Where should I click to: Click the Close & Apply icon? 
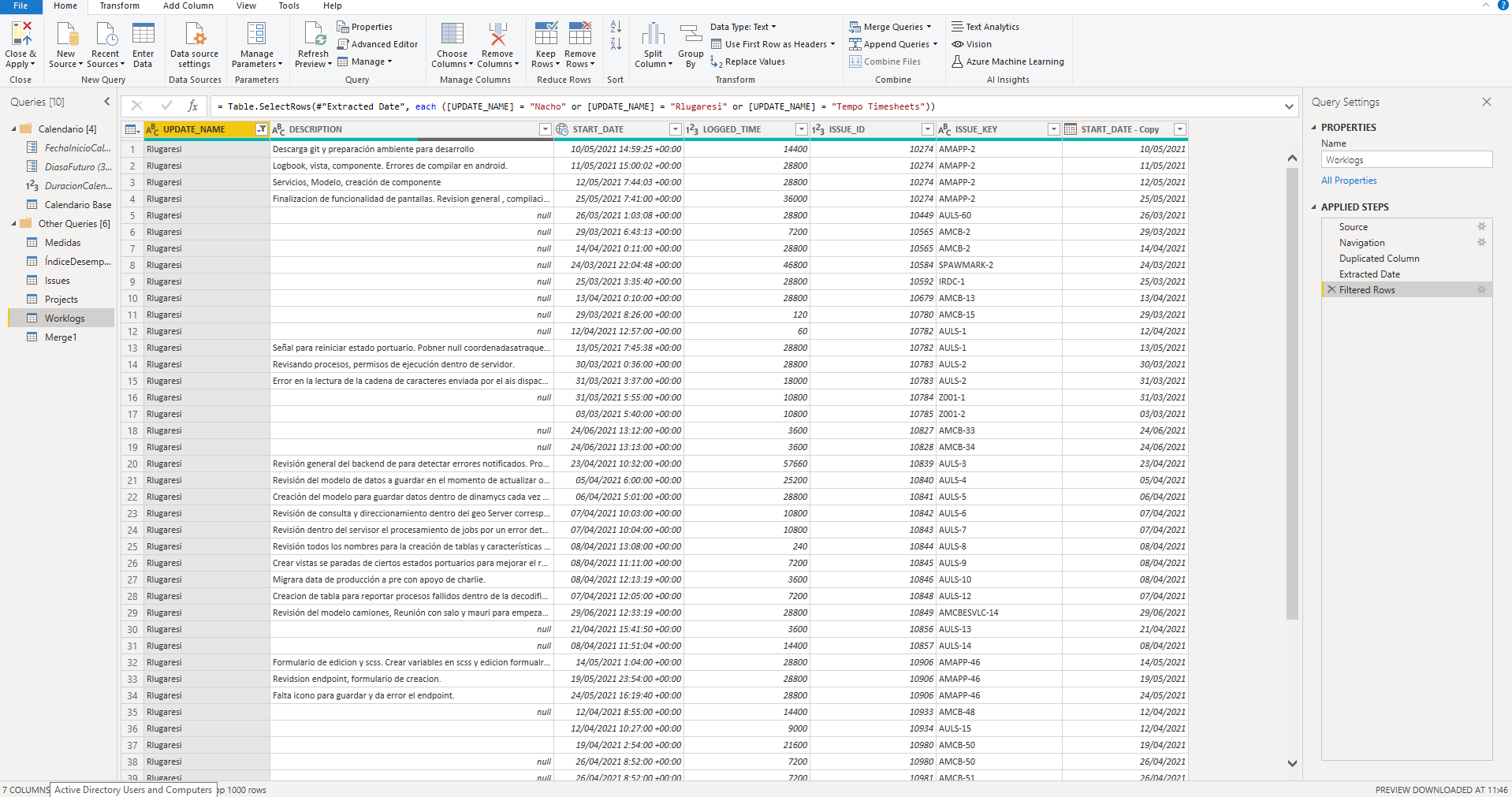click(21, 35)
